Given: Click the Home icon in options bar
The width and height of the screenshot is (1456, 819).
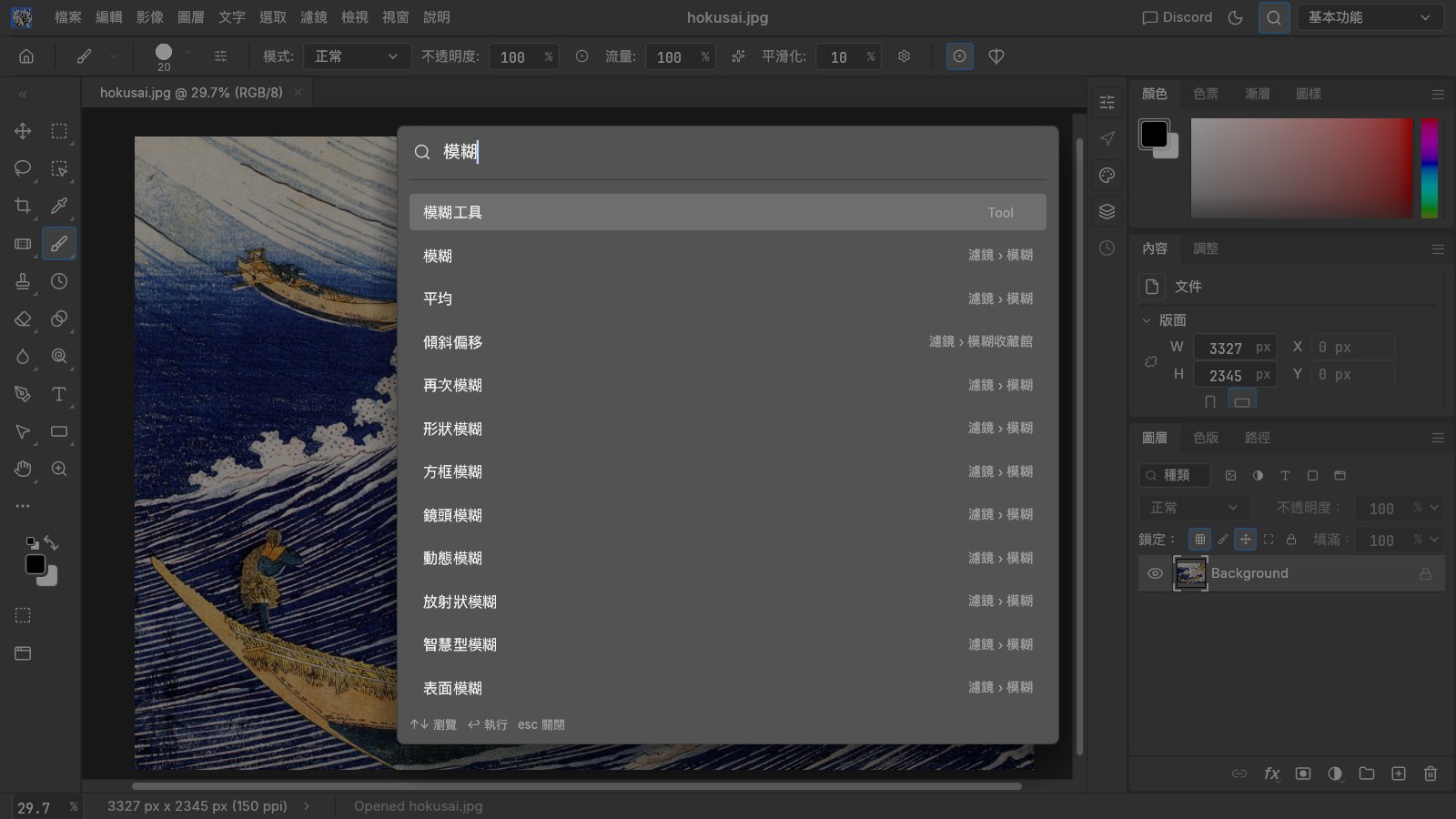Looking at the screenshot, I should coord(26,56).
